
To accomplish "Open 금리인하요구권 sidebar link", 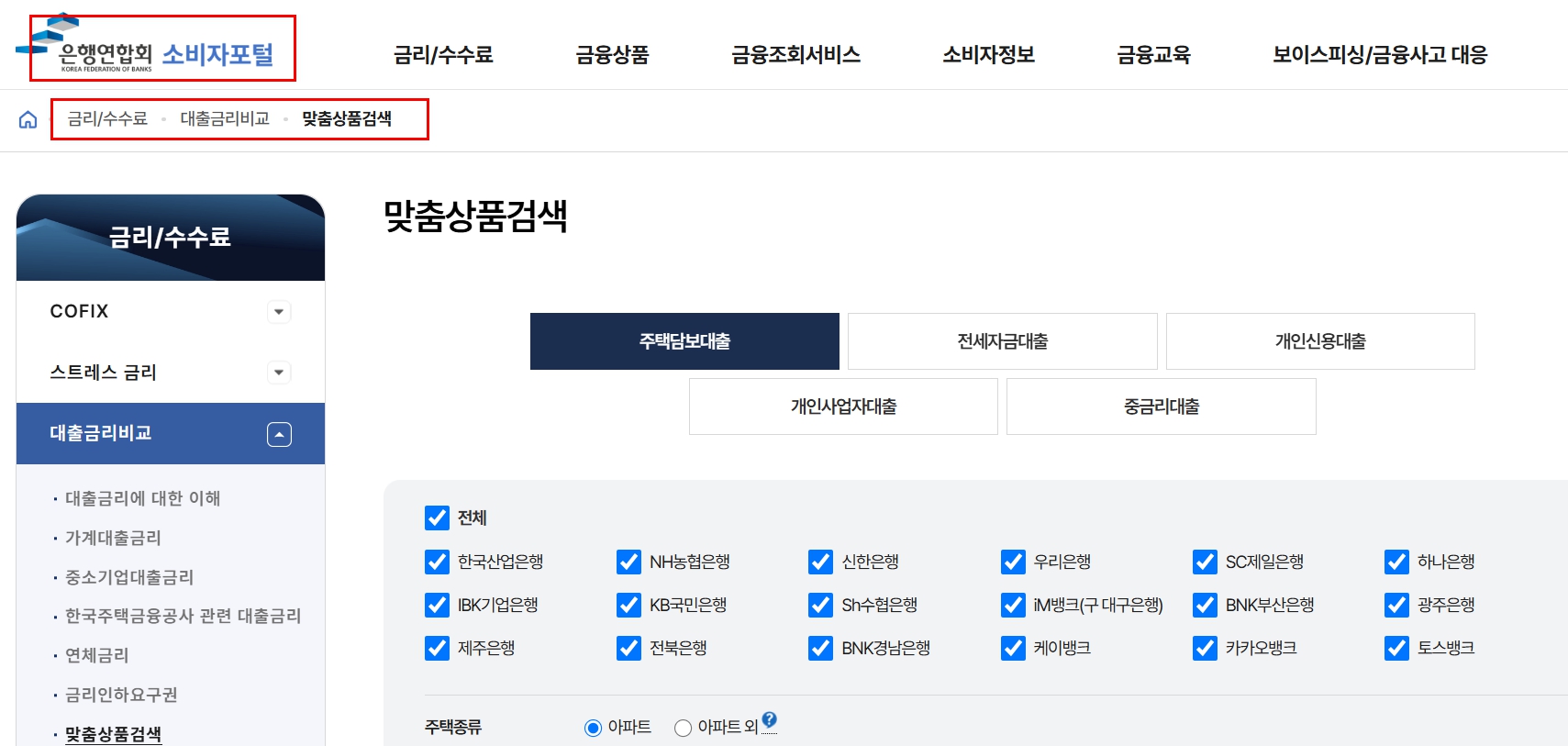I will click(121, 695).
